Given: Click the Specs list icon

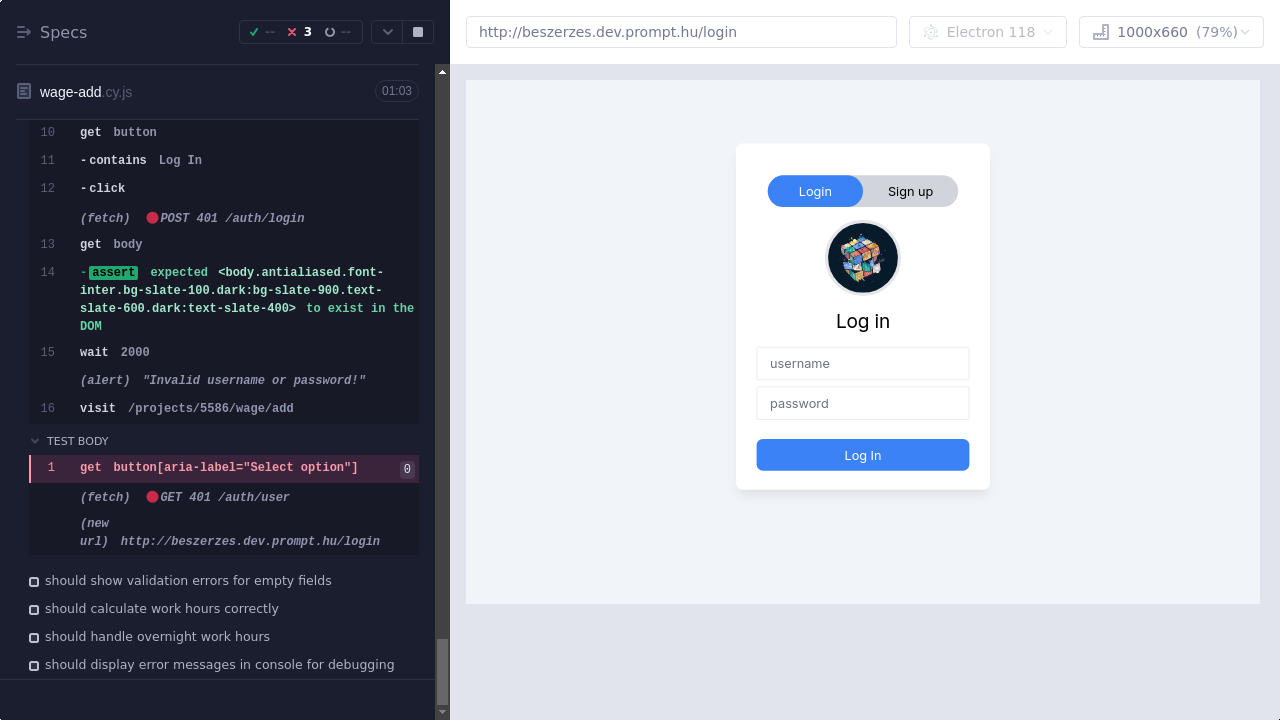Looking at the screenshot, I should pos(24,32).
